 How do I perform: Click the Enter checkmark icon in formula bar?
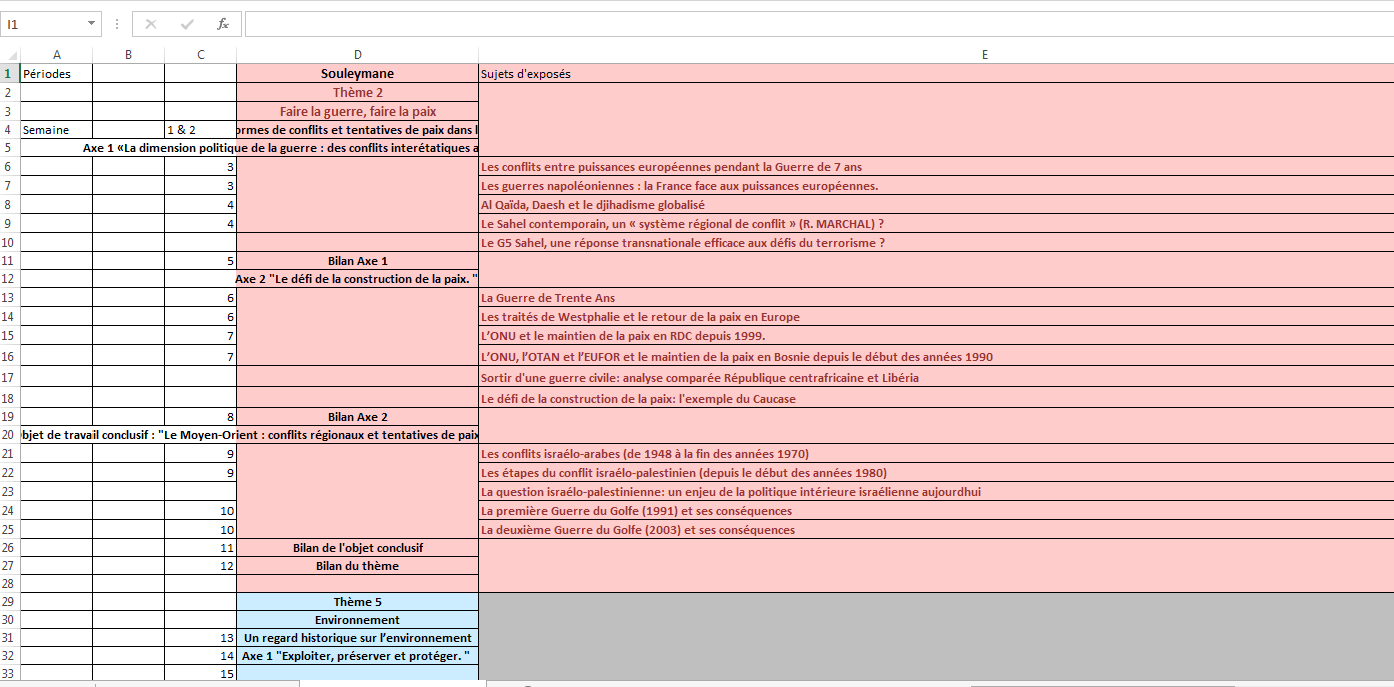[187, 24]
